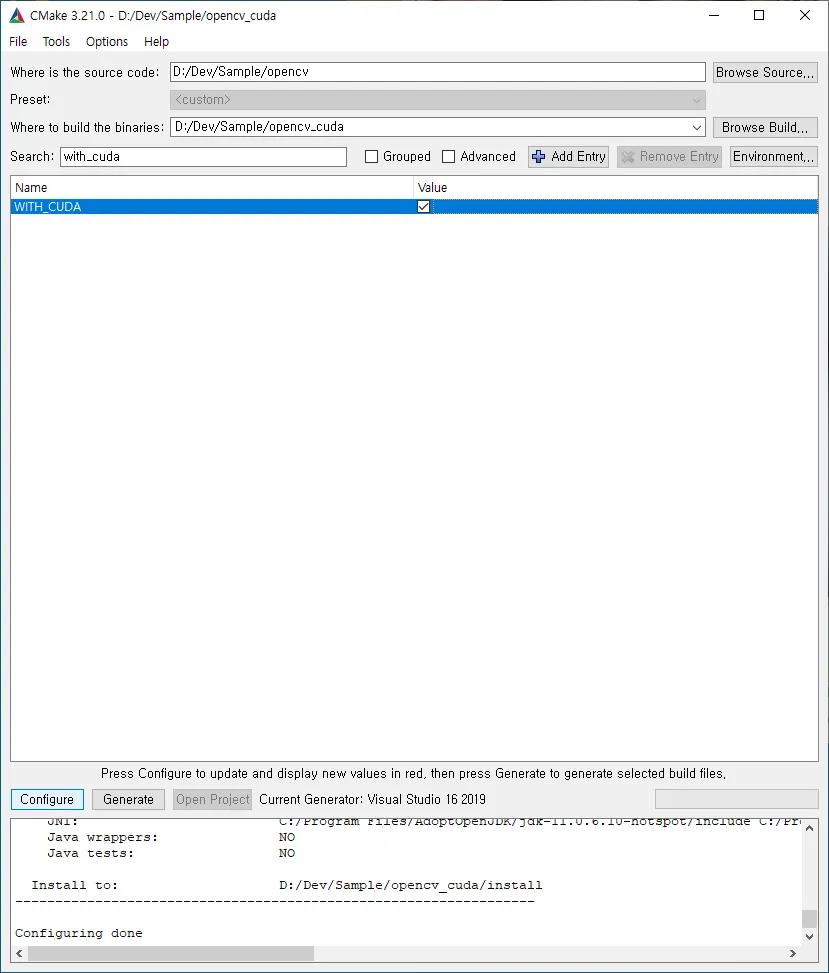
Task: Click Browse Build button
Action: pos(764,127)
